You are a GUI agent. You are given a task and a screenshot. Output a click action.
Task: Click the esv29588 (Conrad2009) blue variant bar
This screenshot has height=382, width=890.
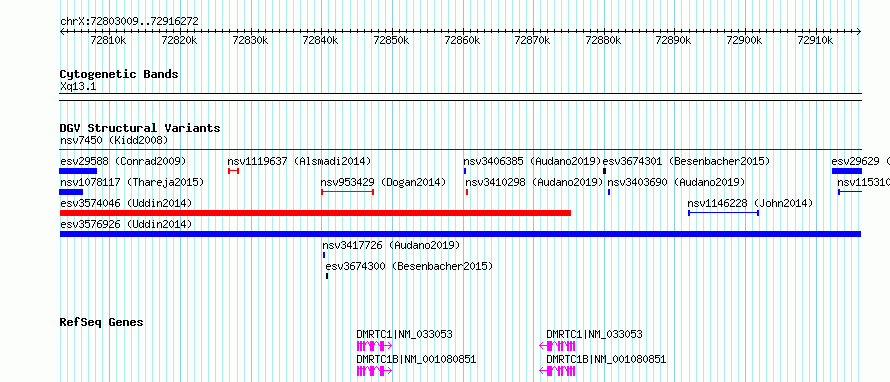click(x=78, y=171)
